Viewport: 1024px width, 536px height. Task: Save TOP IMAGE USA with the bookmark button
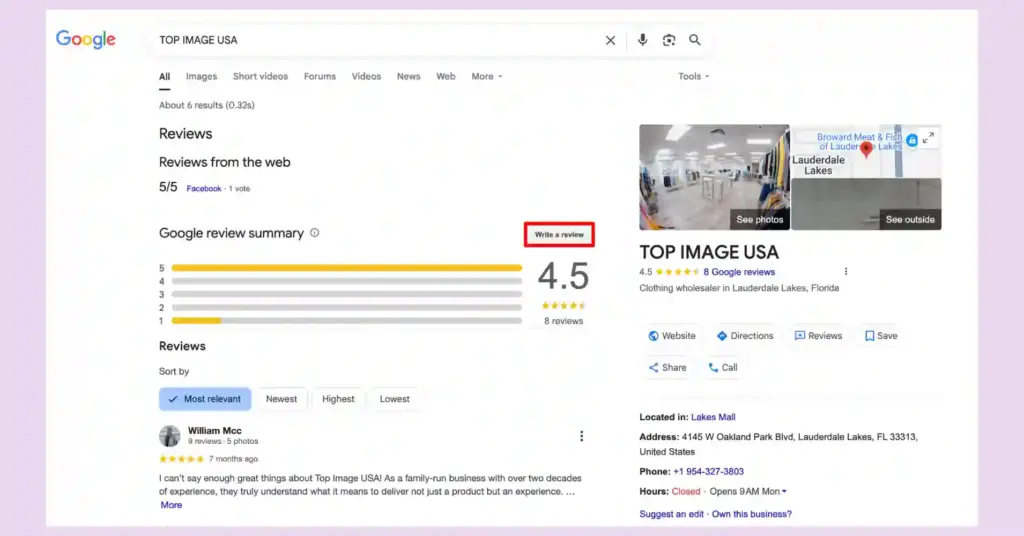pos(881,336)
